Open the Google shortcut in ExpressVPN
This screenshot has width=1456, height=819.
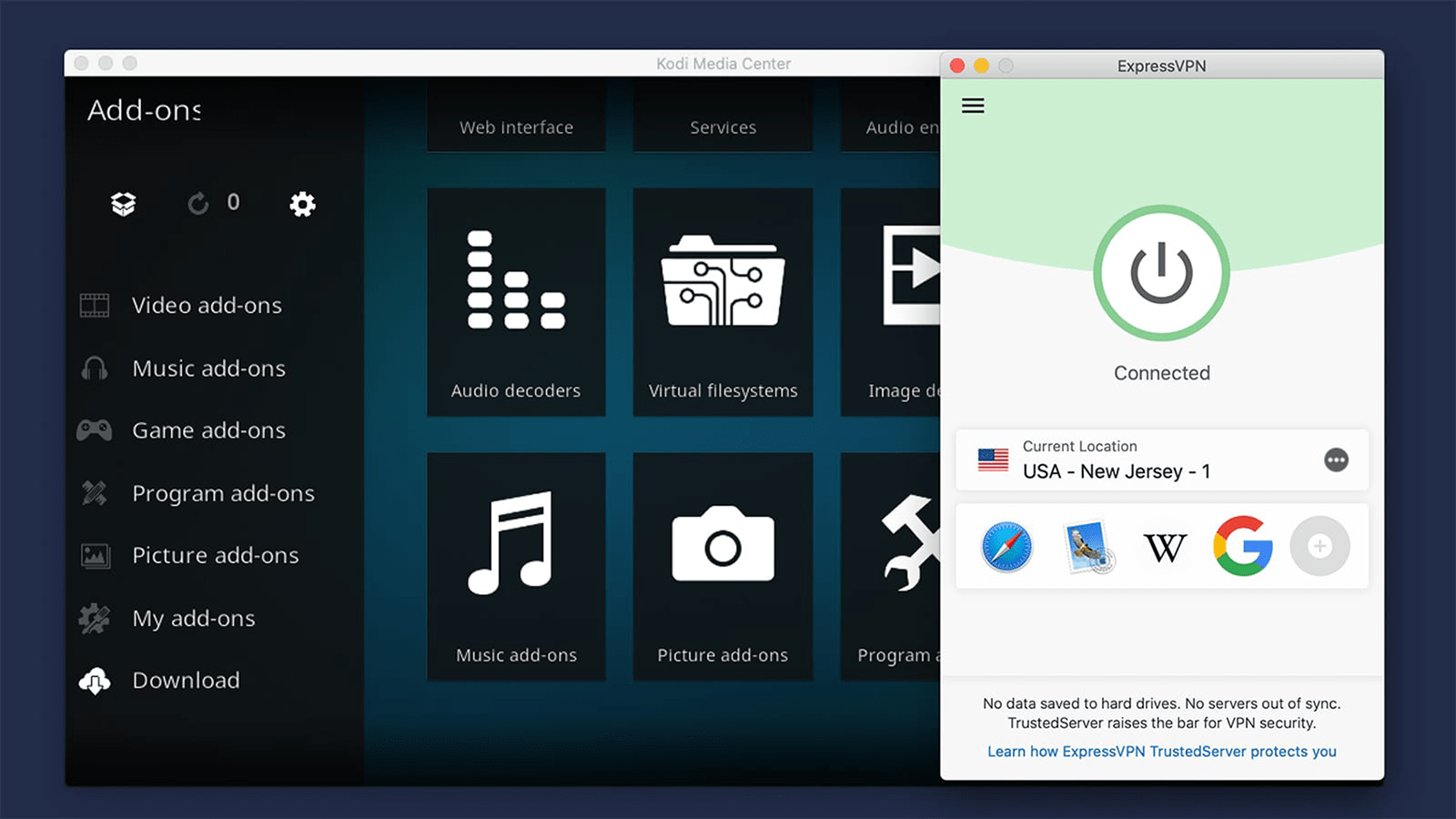click(1243, 546)
